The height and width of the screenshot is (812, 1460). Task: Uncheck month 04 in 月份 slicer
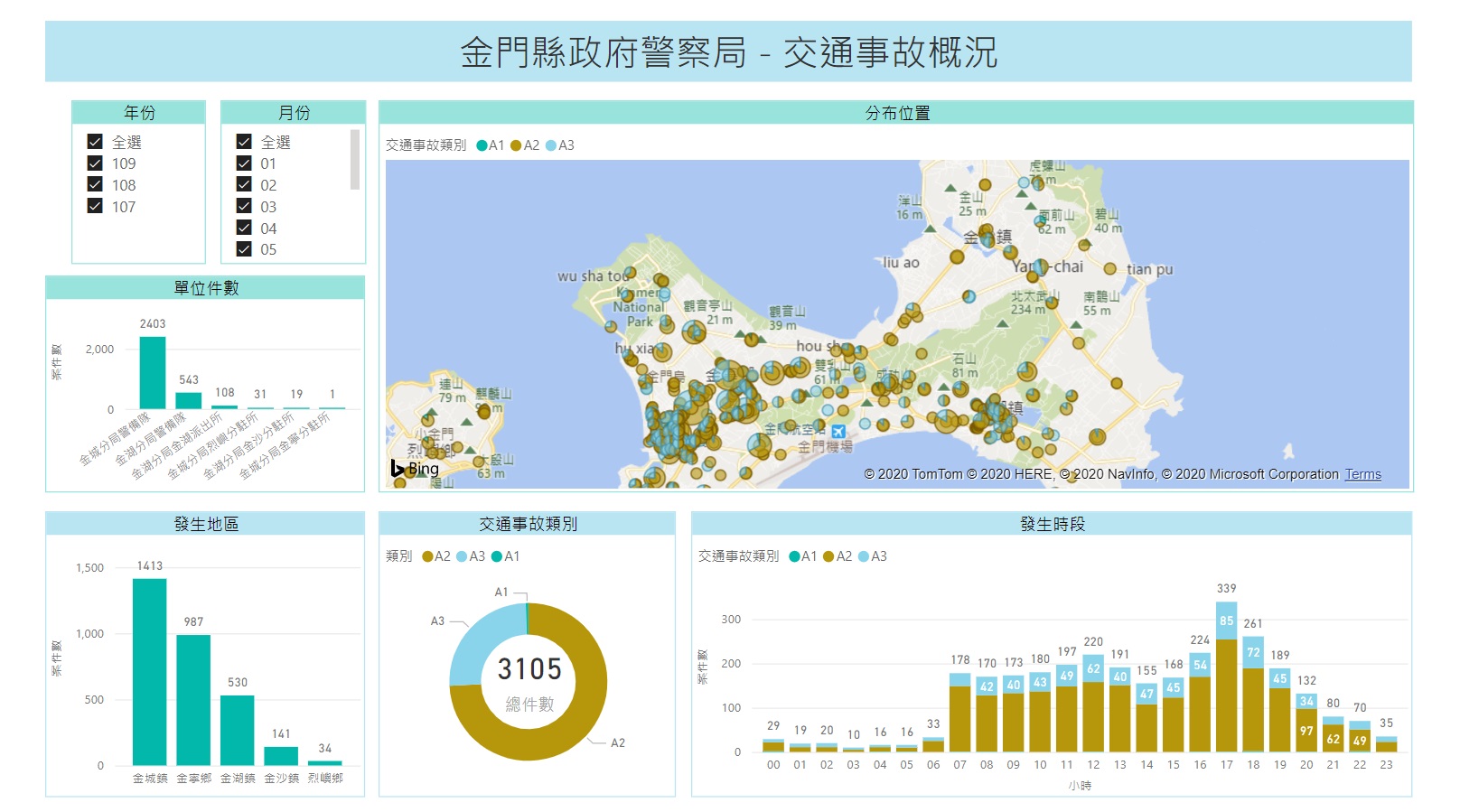[x=244, y=229]
